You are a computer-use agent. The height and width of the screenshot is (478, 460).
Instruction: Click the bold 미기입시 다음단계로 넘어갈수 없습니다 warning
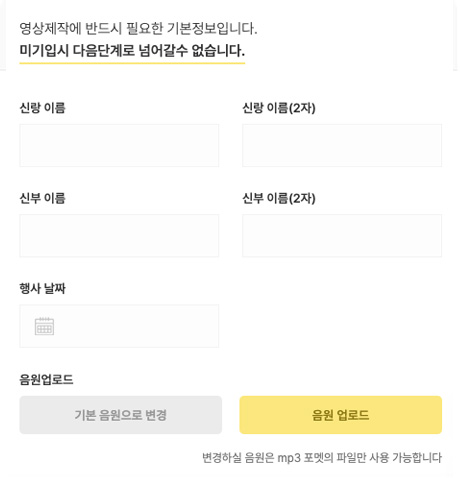[132, 51]
